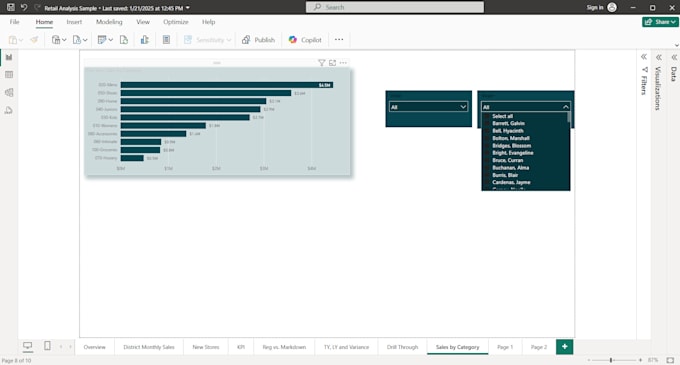Add a new page with plus button

click(565, 346)
